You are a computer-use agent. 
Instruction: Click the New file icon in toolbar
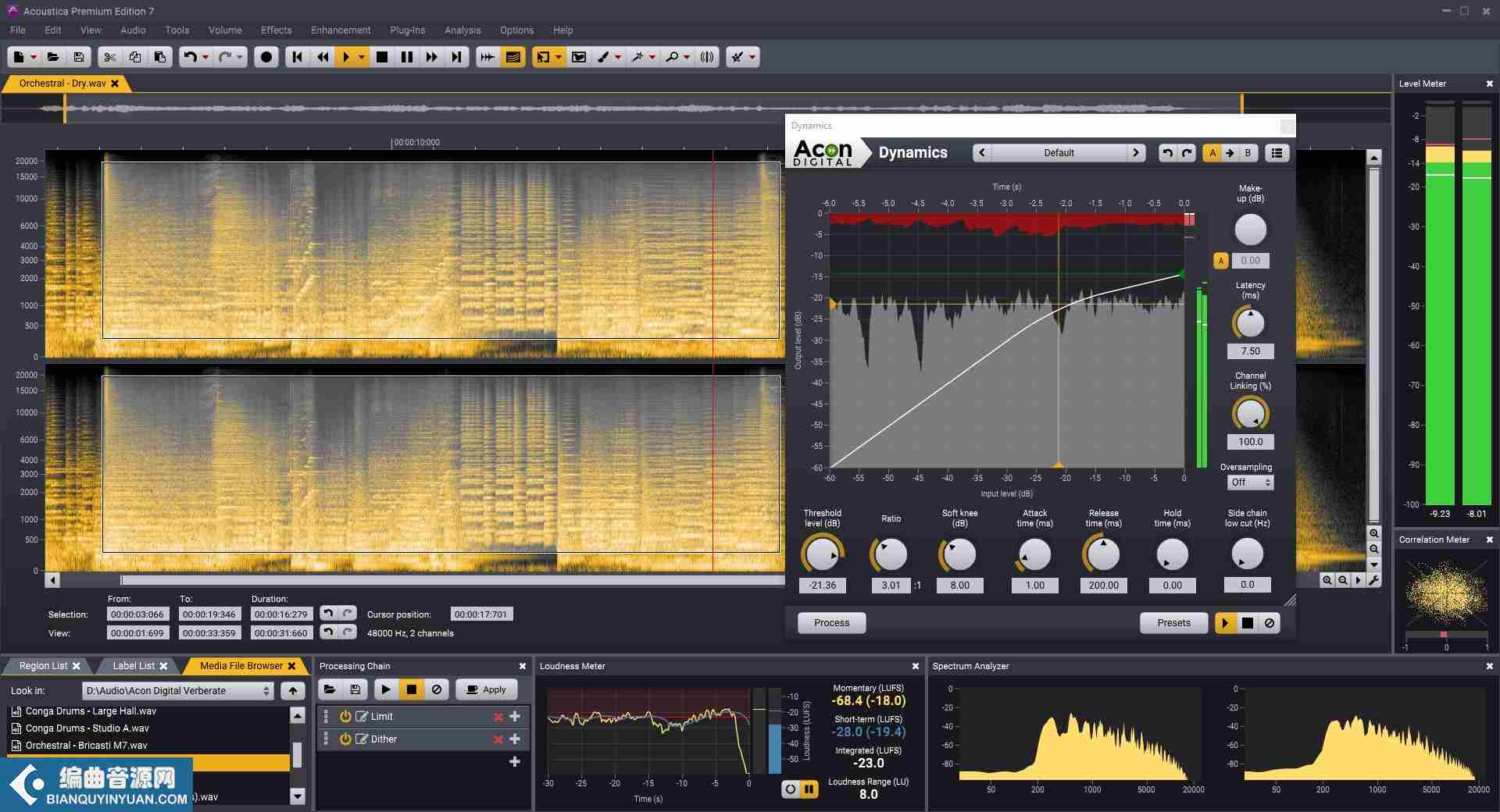tap(20, 57)
